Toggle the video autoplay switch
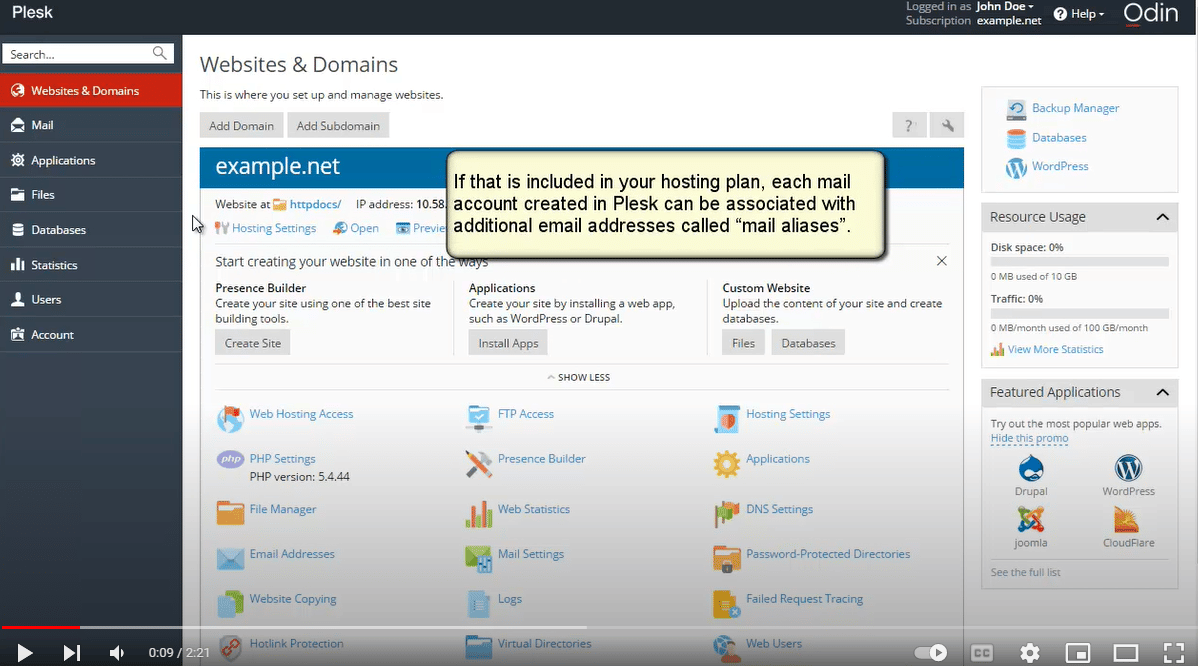This screenshot has height=666, width=1198. pos(931,652)
